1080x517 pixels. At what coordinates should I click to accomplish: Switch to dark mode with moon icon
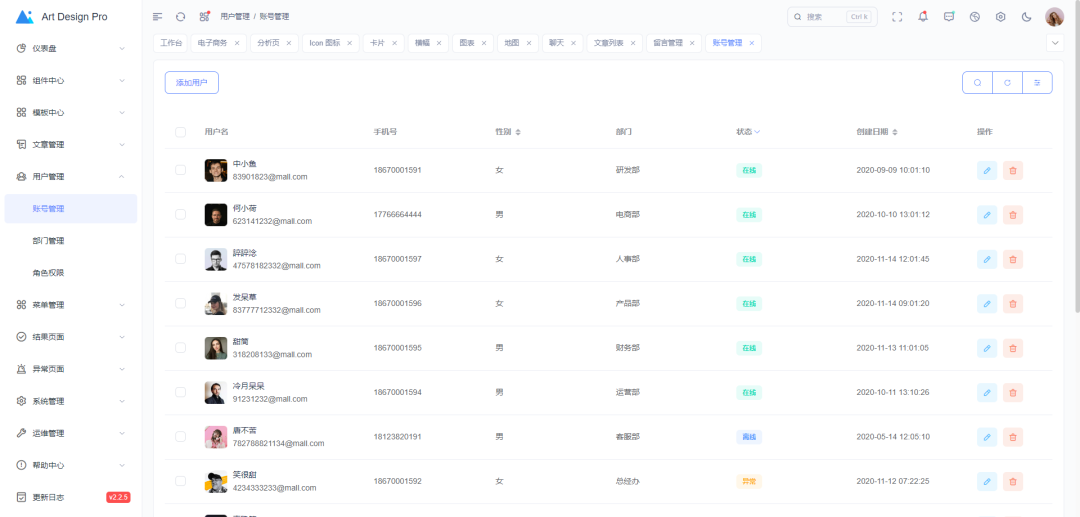point(1026,17)
